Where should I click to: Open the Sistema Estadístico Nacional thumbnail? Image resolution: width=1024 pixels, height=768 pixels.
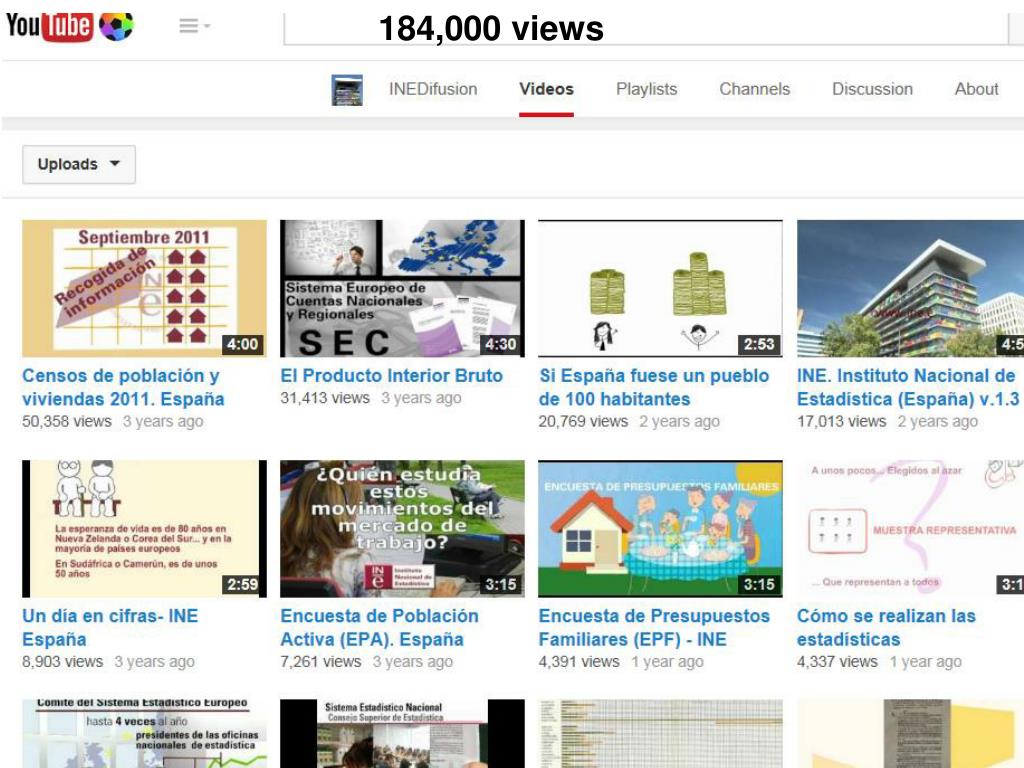click(402, 733)
